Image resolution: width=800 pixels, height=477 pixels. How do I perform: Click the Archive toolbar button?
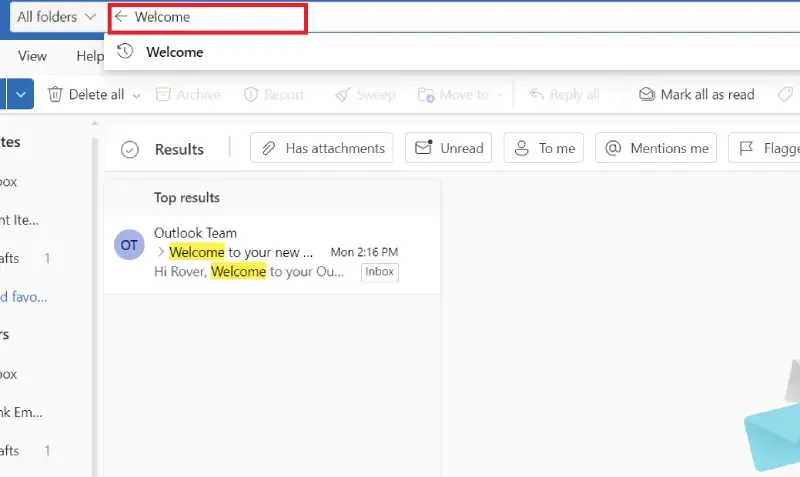pyautogui.click(x=188, y=94)
